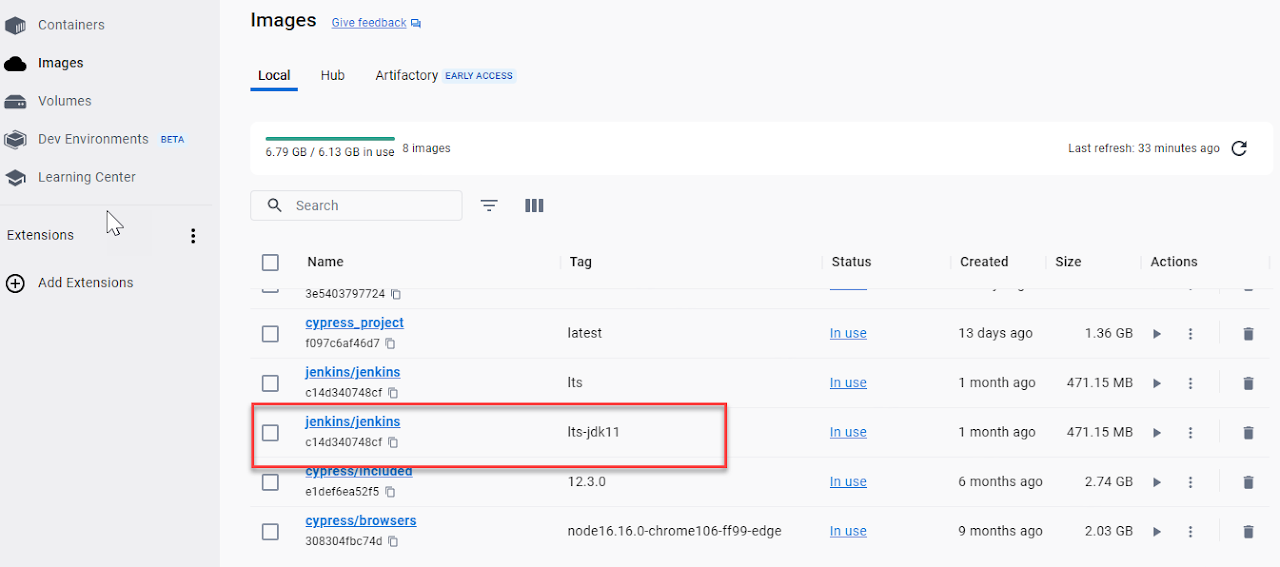Click the lts-jdk11 tag text
Image resolution: width=1280 pixels, height=567 pixels.
(594, 432)
